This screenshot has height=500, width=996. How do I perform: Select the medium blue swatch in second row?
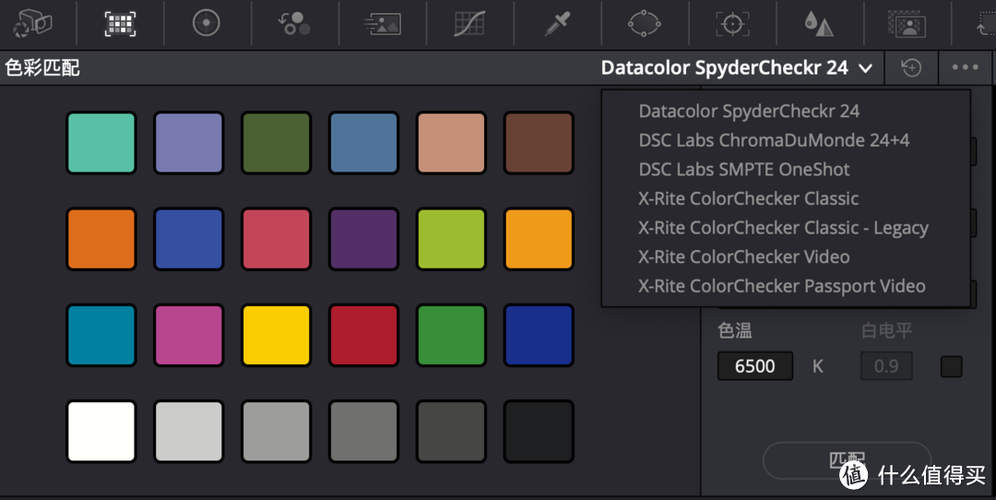[189, 239]
